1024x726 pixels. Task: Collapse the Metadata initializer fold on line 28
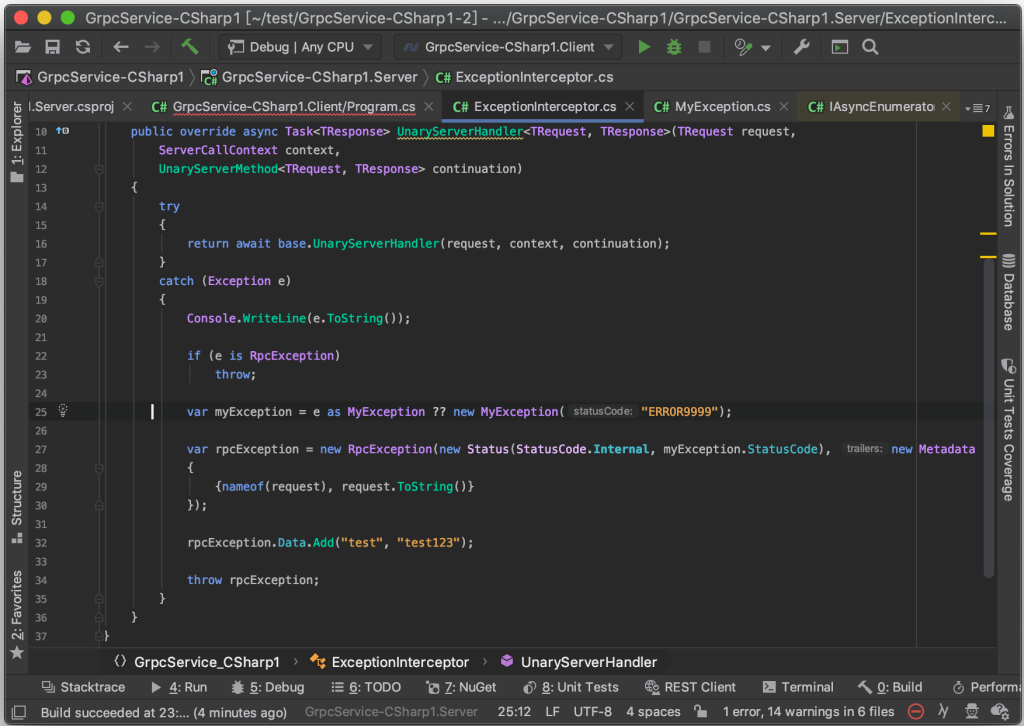[x=99, y=468]
